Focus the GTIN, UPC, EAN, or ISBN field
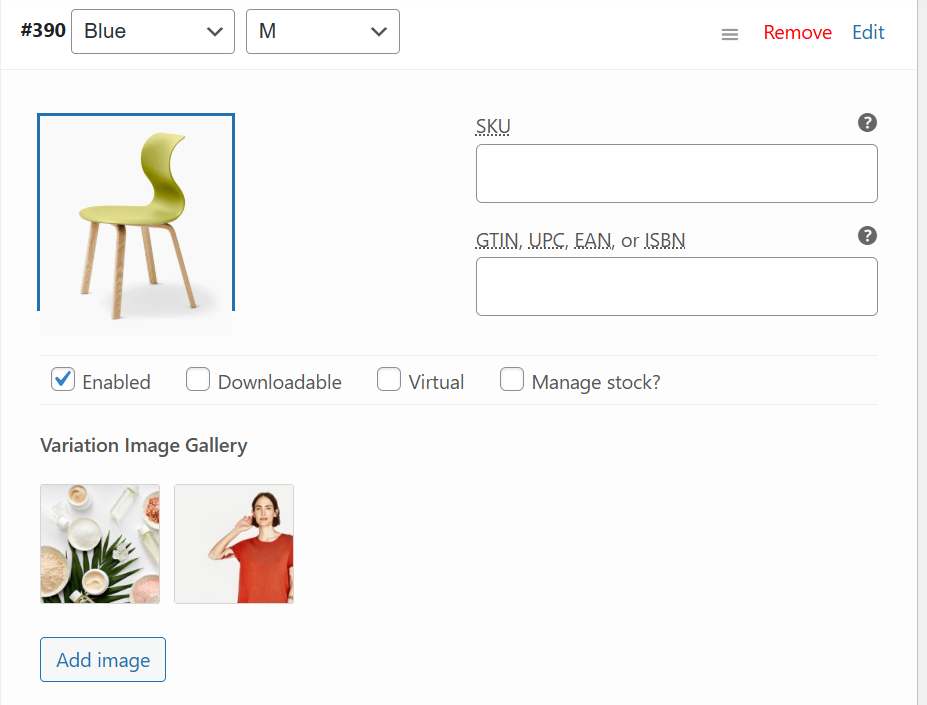The width and height of the screenshot is (927, 705). pos(676,286)
